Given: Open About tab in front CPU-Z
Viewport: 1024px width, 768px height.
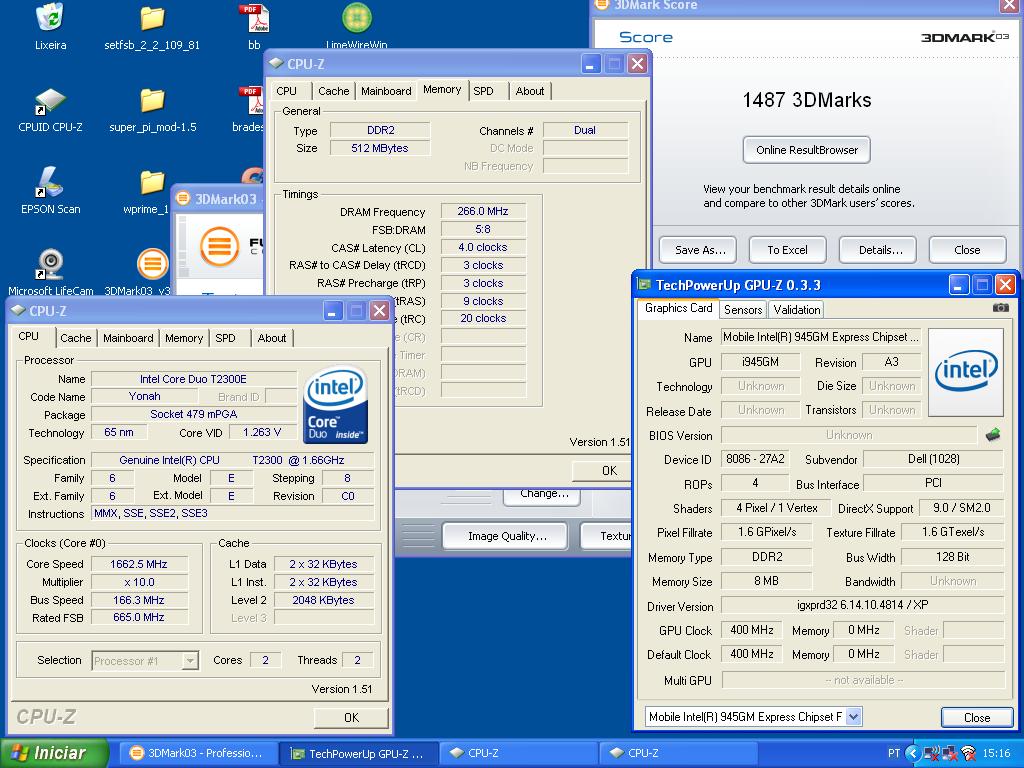Looking at the screenshot, I should pos(272,338).
